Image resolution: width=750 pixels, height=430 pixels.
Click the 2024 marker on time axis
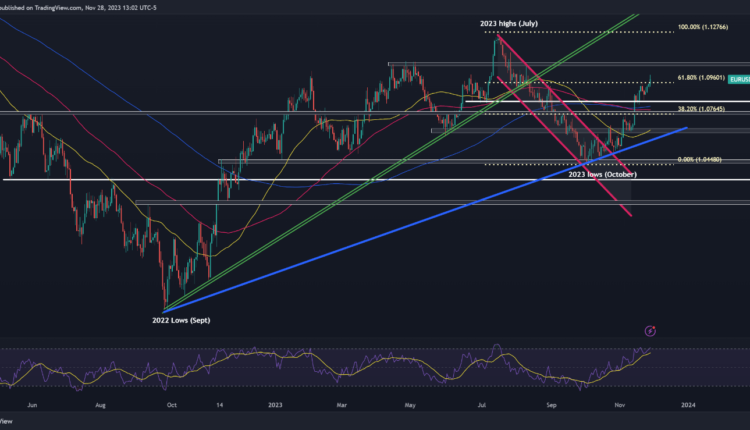pyautogui.click(x=688, y=404)
